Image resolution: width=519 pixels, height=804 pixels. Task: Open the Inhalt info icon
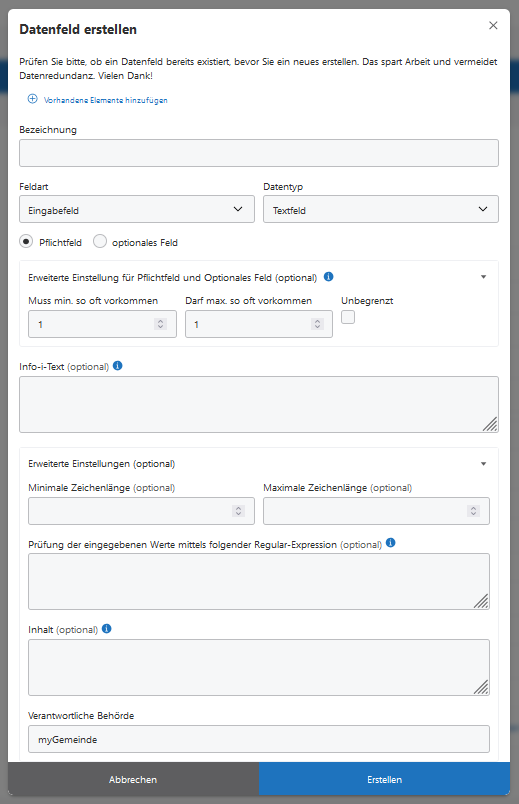pyautogui.click(x=107, y=629)
